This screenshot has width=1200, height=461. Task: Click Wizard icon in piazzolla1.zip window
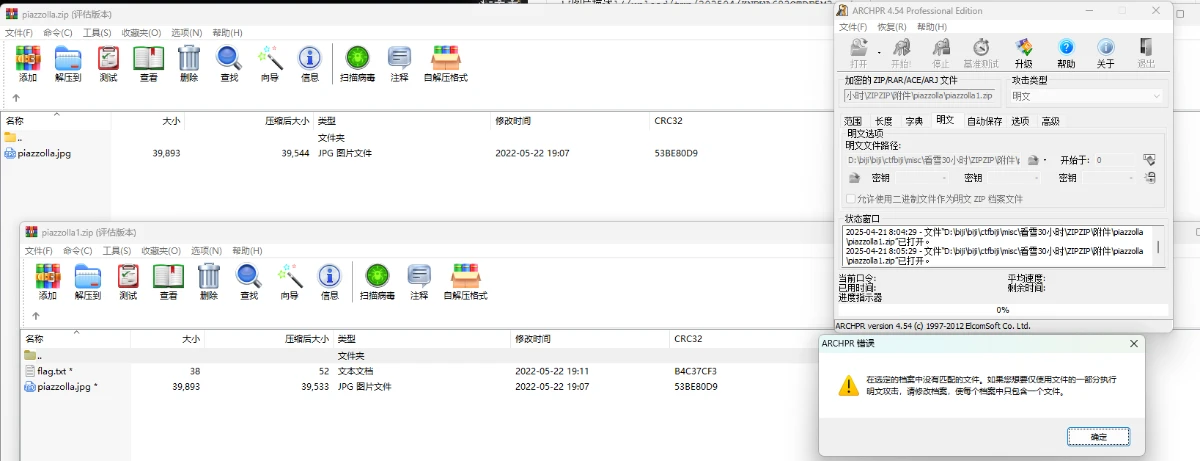290,275
